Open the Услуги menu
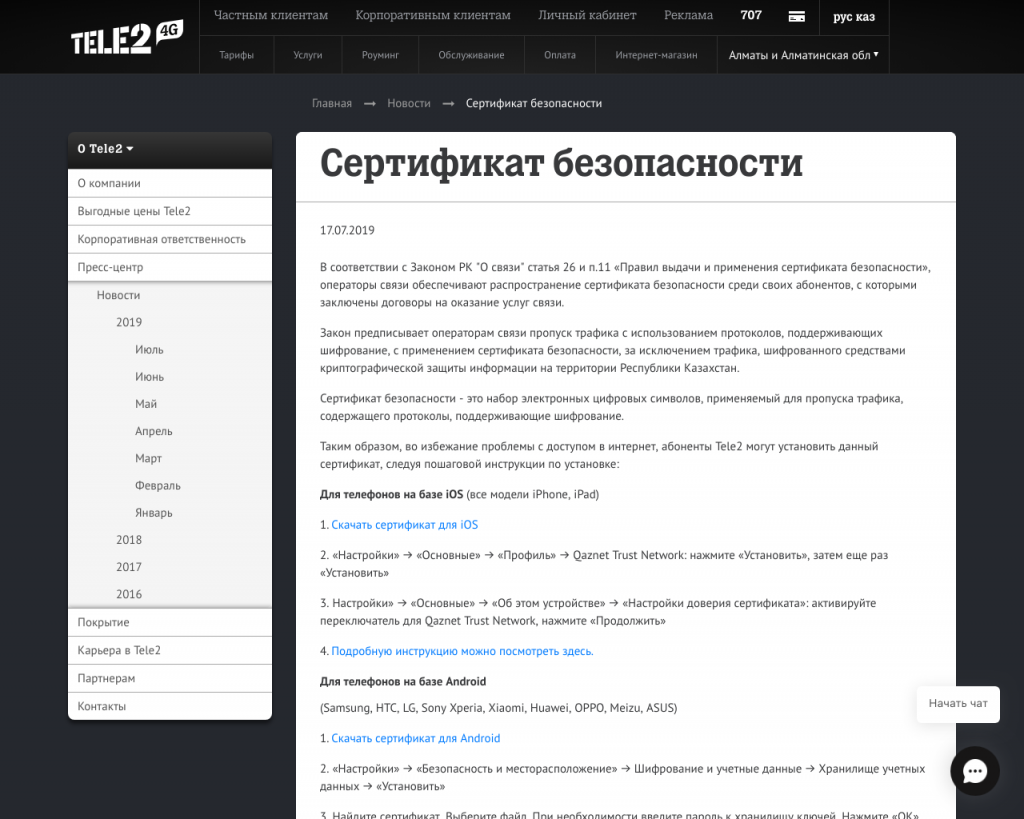1024x819 pixels. (x=308, y=55)
